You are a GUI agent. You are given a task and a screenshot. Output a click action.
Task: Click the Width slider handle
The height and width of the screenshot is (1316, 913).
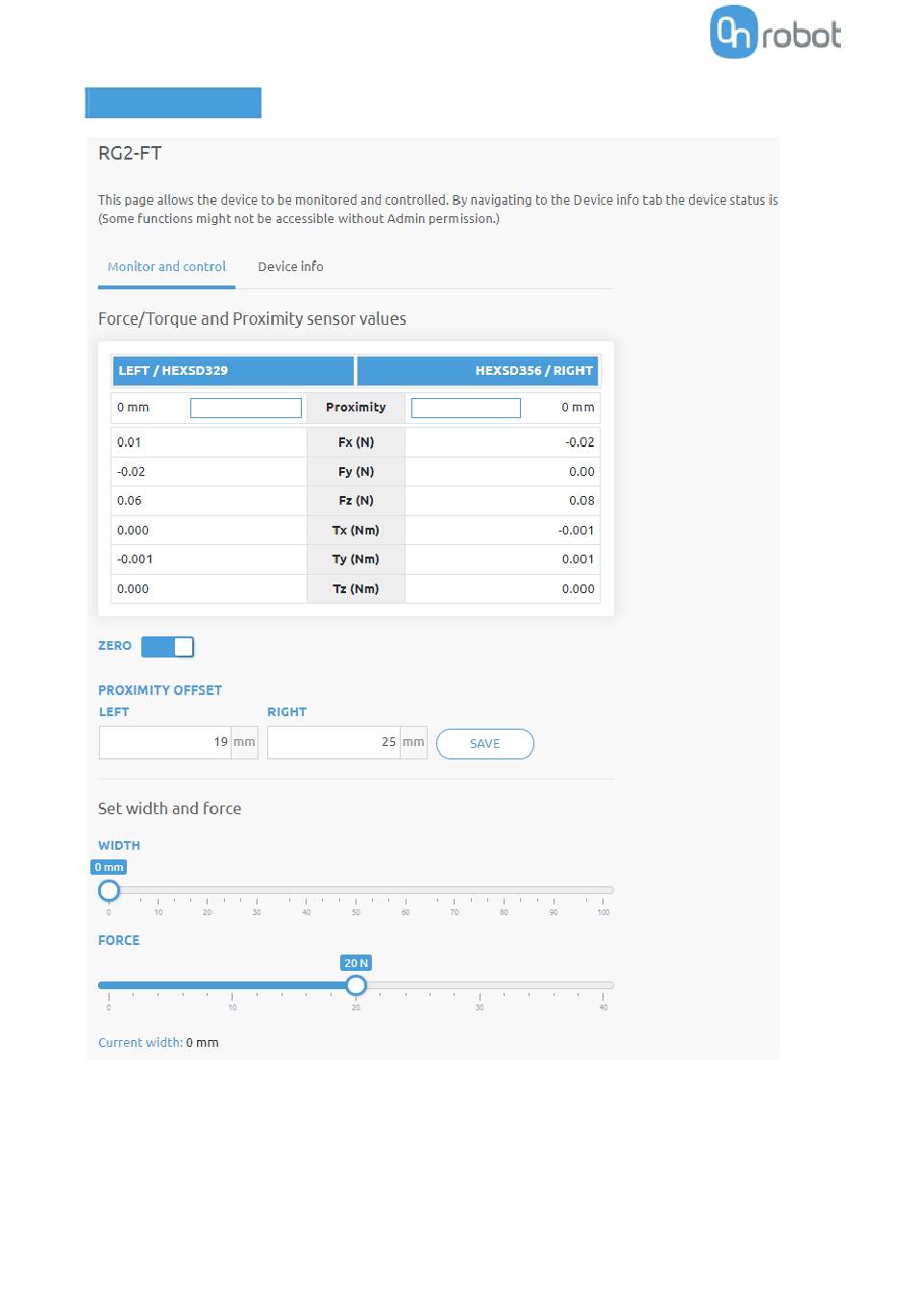pos(109,890)
